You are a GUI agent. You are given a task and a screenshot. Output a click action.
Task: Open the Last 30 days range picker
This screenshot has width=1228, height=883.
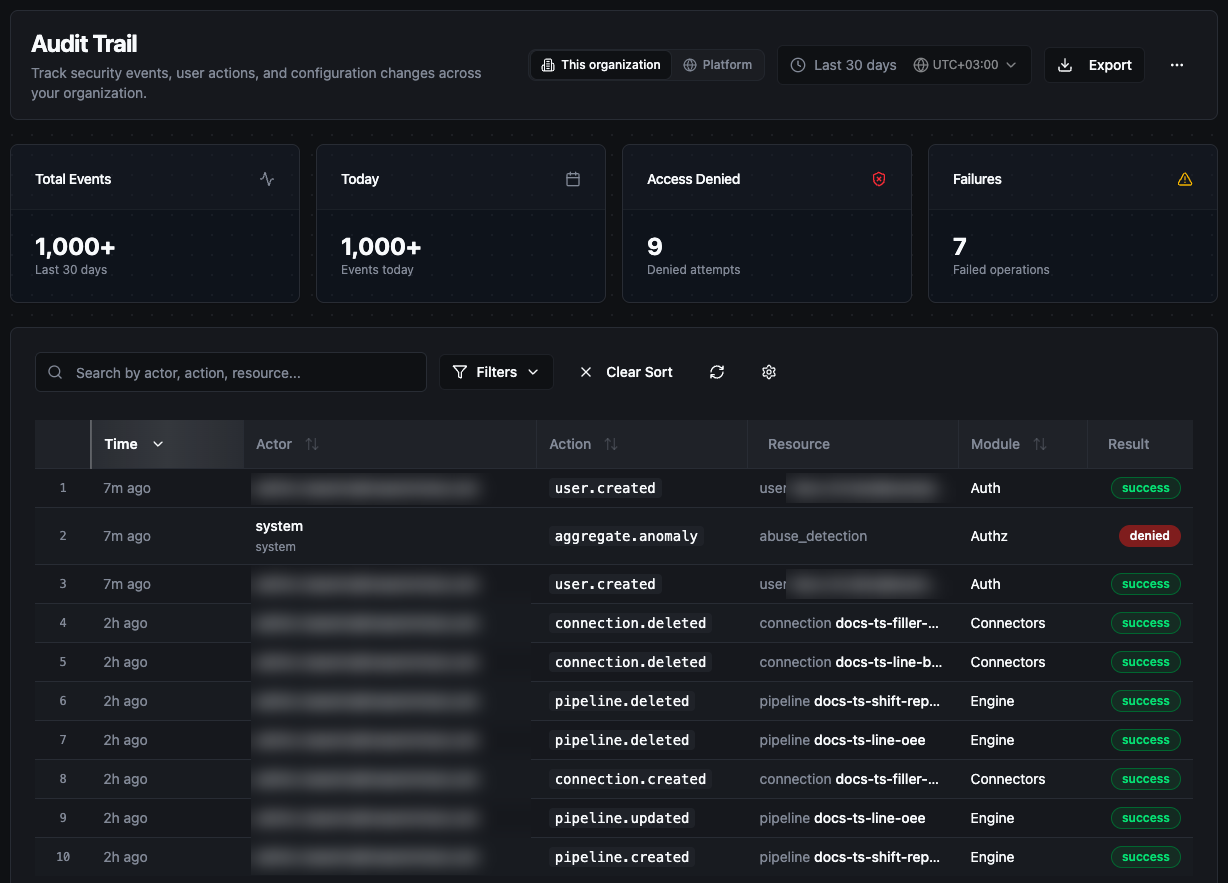pos(843,65)
